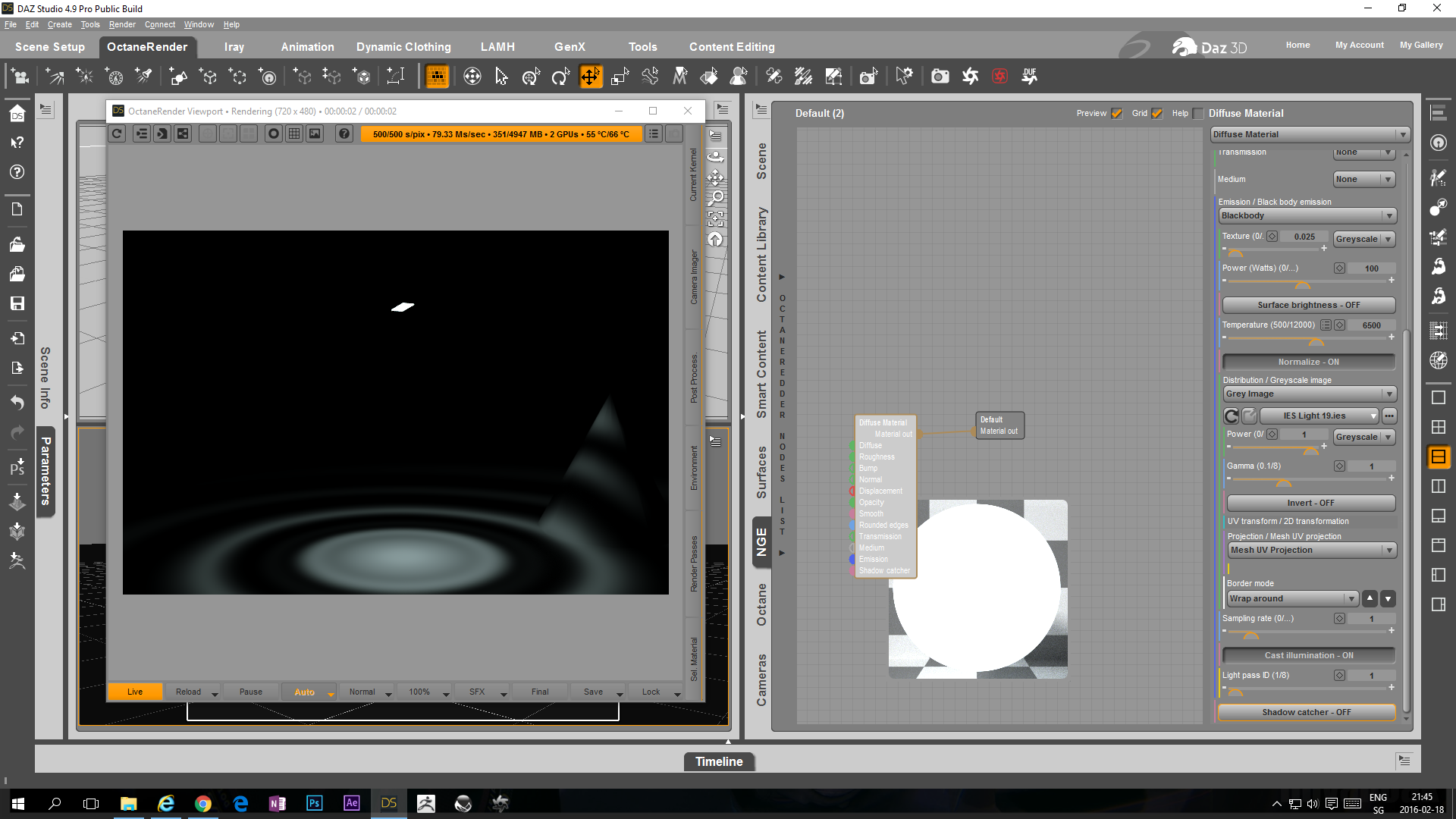
Task: Expand the Mesh UV Projection dropdown
Action: [x=1311, y=551]
